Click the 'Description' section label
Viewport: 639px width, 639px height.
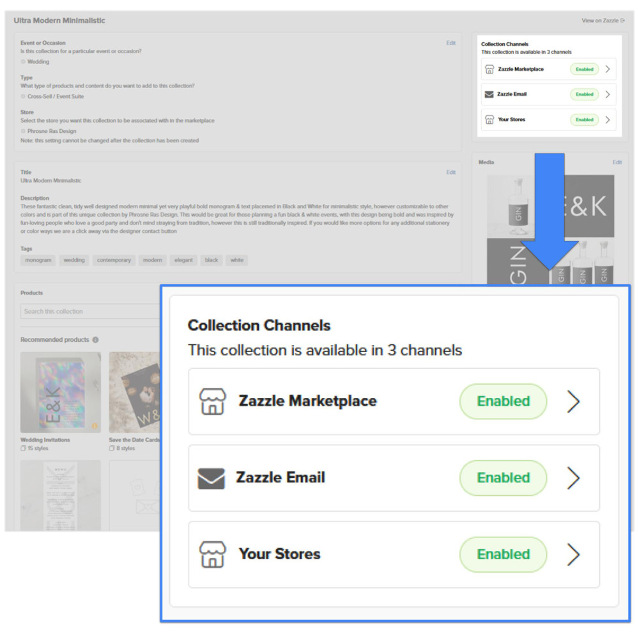coord(35,198)
